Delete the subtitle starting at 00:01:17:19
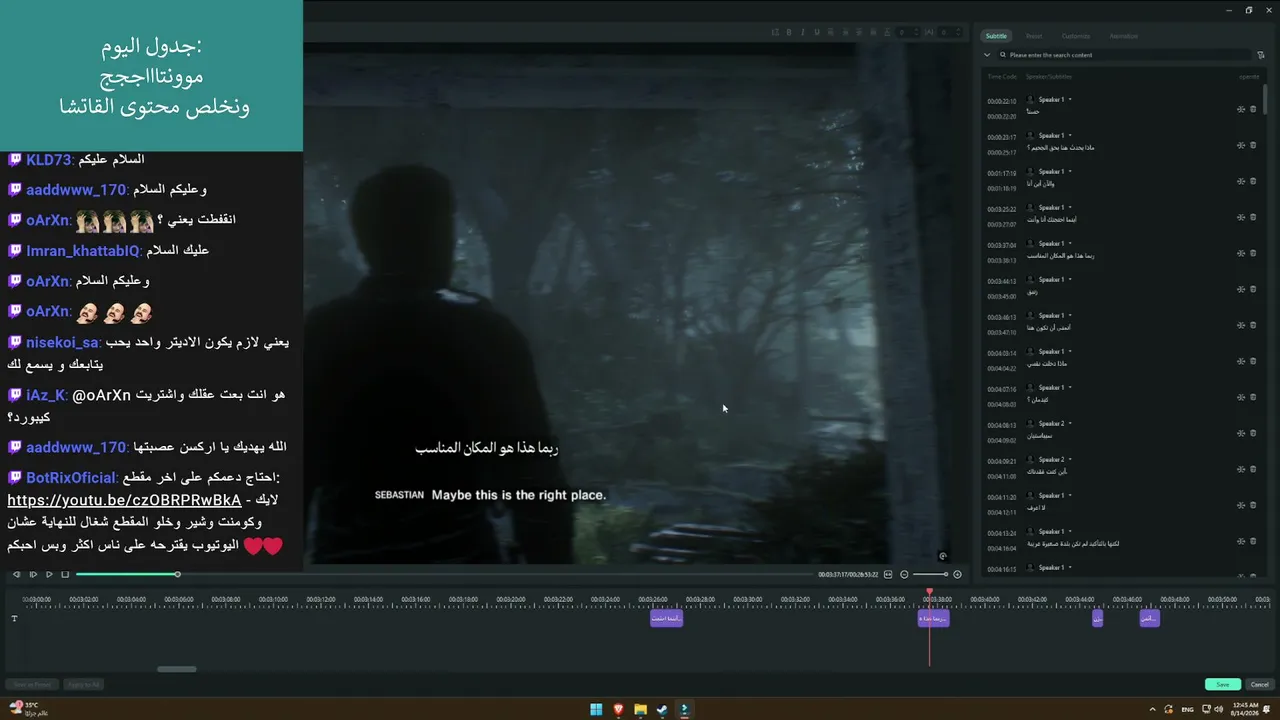 [1253, 181]
